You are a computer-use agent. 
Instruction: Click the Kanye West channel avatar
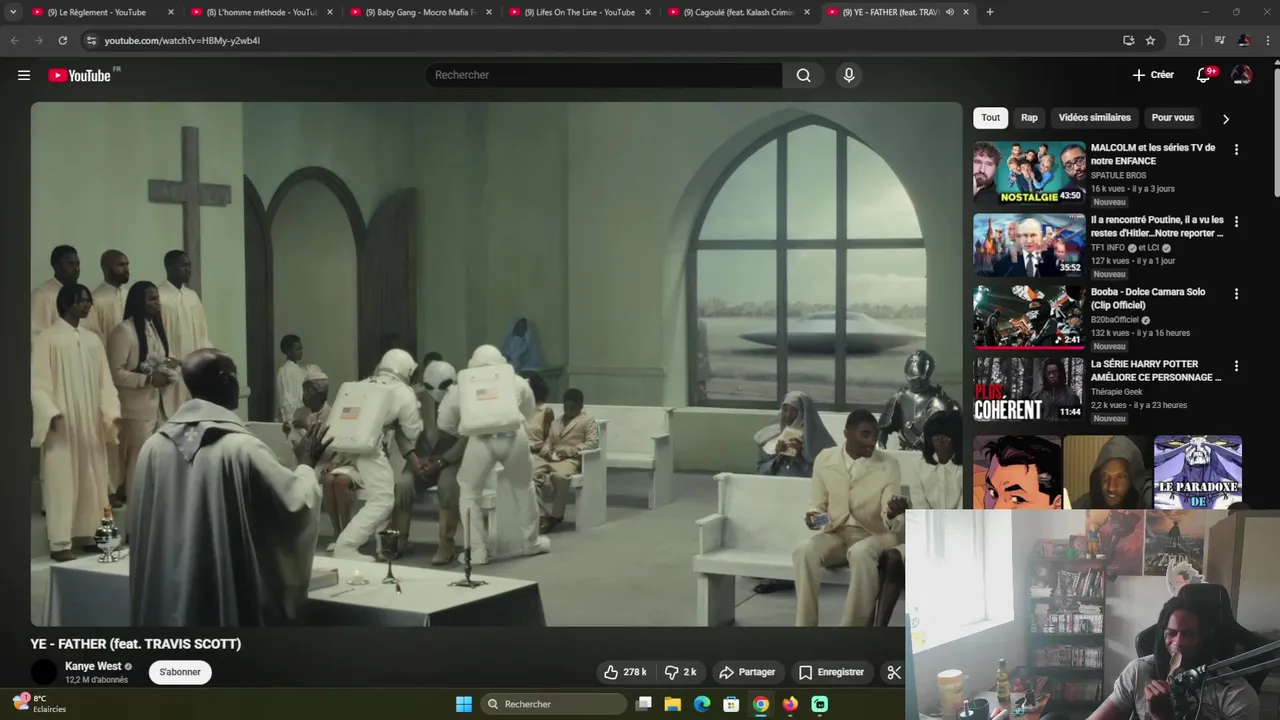(x=44, y=672)
